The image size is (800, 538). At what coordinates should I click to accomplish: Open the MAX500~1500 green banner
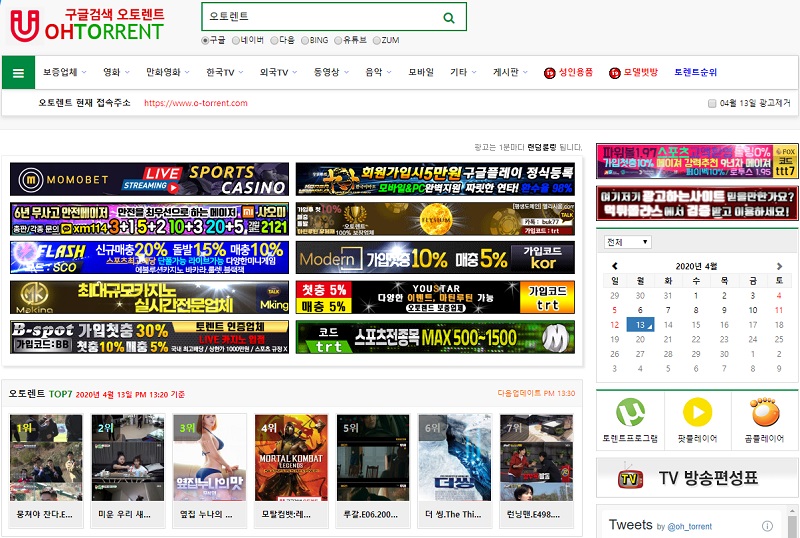(x=435, y=337)
